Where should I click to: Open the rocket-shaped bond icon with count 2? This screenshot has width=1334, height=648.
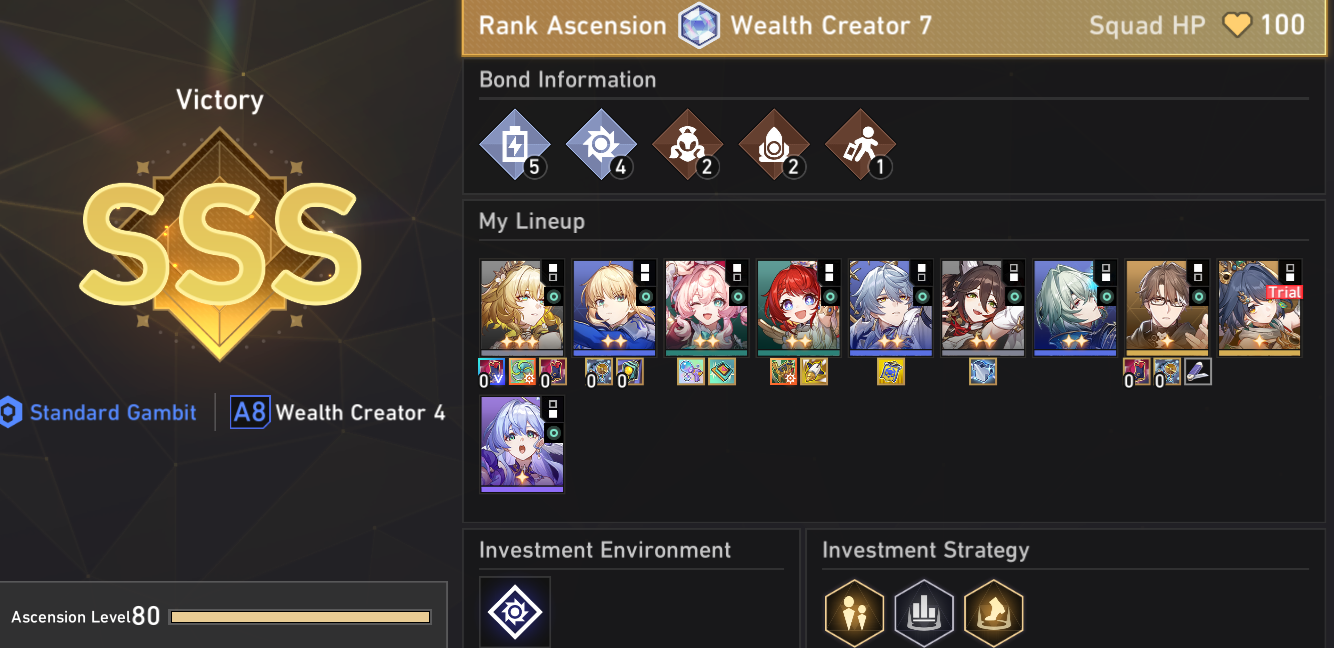pos(773,144)
